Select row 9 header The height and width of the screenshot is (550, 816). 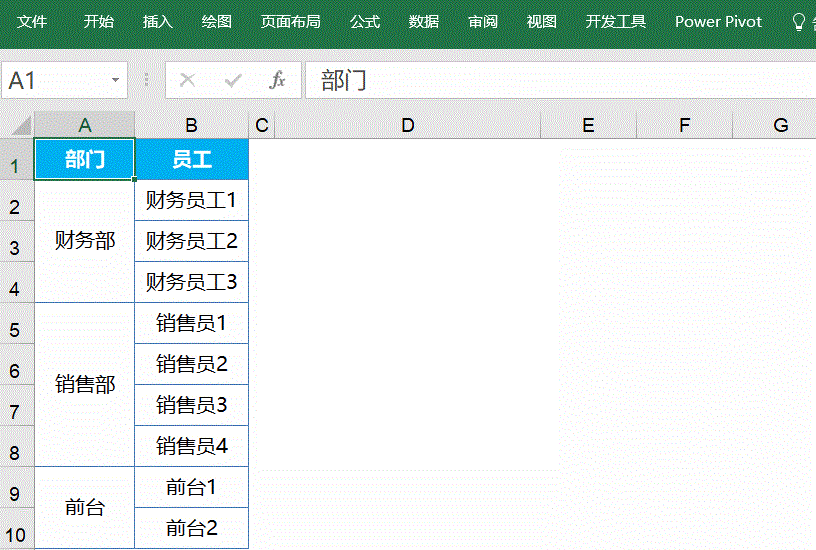pos(16,488)
